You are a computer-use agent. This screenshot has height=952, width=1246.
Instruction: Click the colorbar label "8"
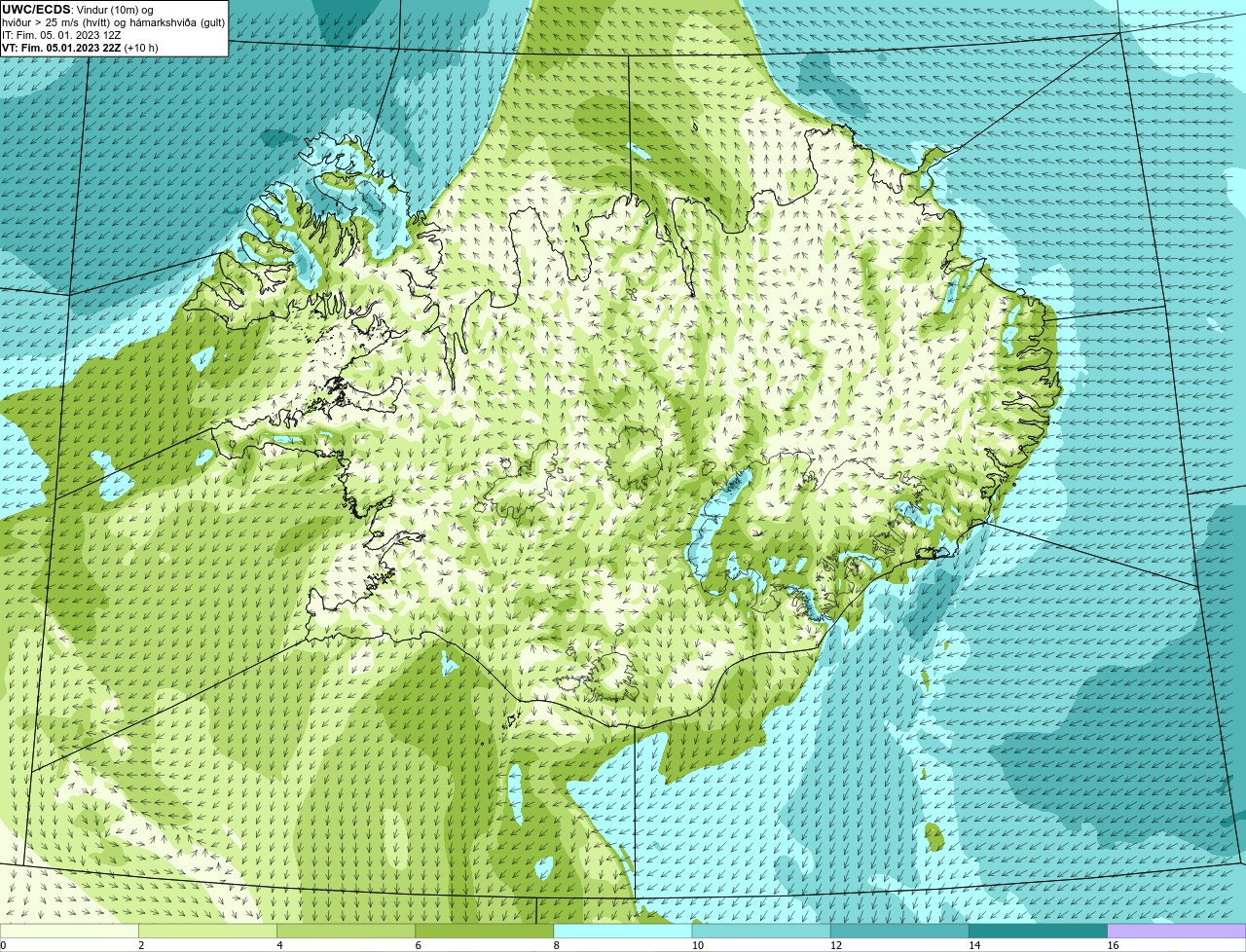(x=557, y=945)
